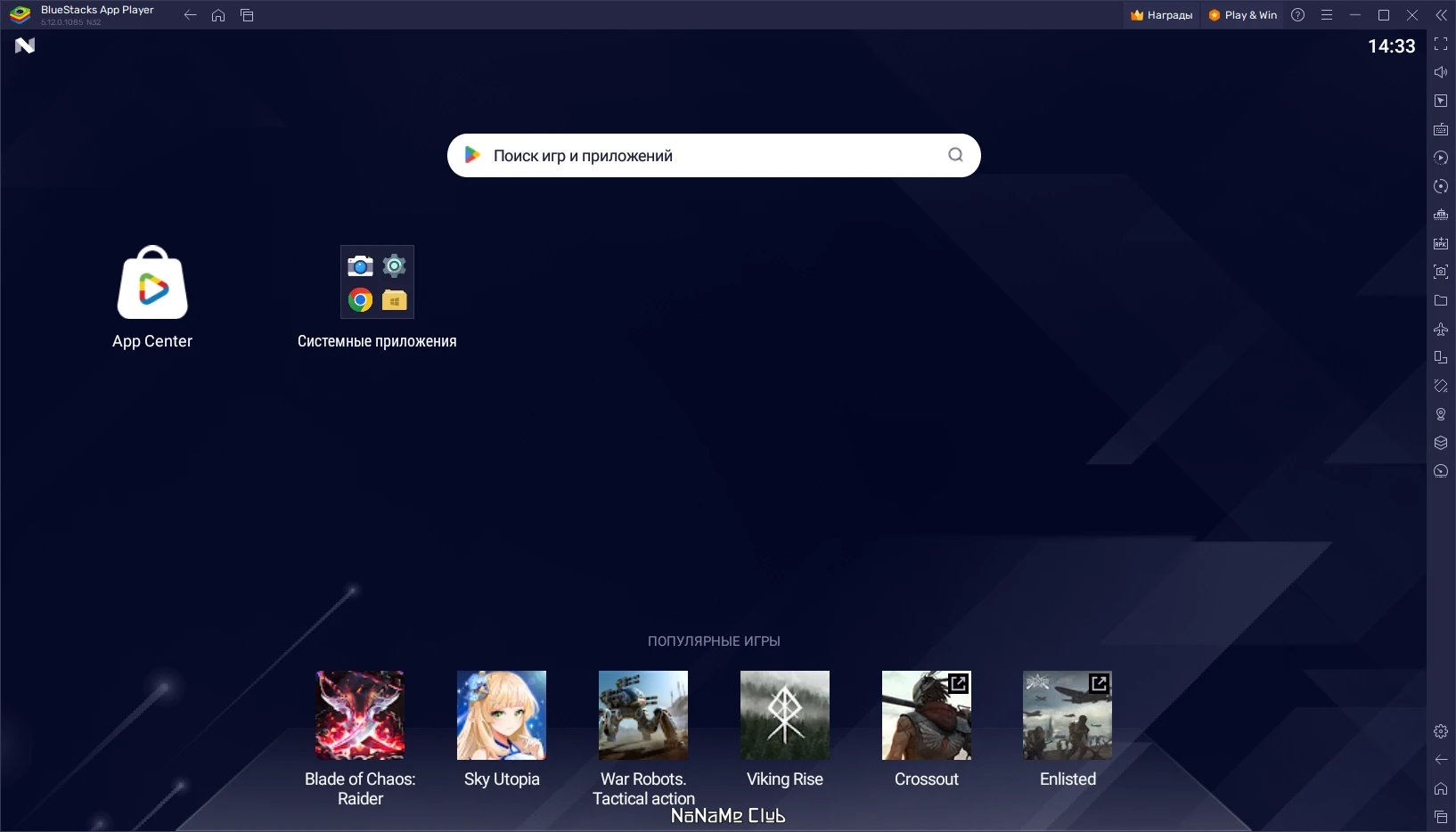Click the help question mark icon
This screenshot has width=1456, height=832.
click(x=1297, y=15)
